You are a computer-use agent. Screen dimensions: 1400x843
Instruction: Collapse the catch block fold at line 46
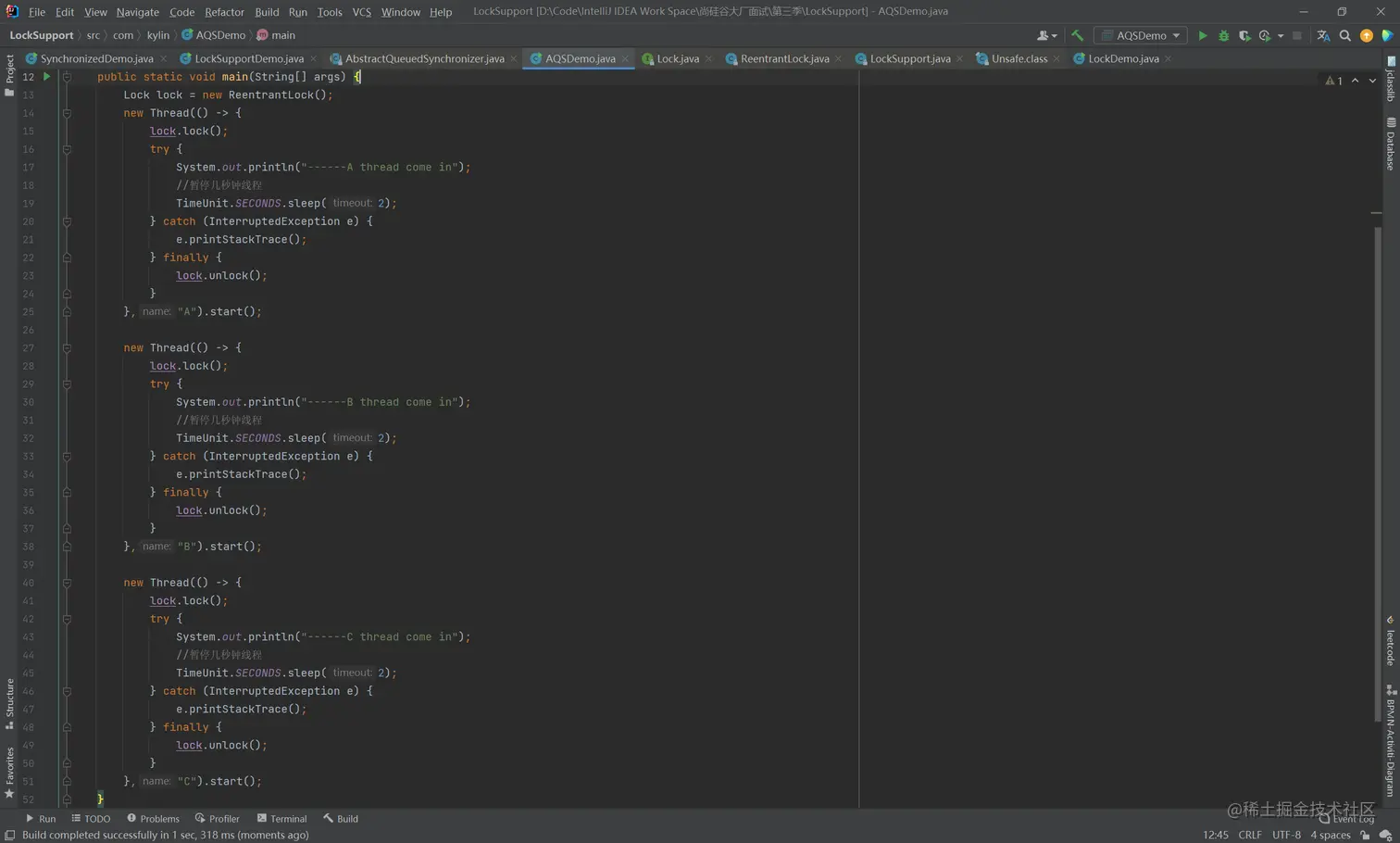(67, 691)
